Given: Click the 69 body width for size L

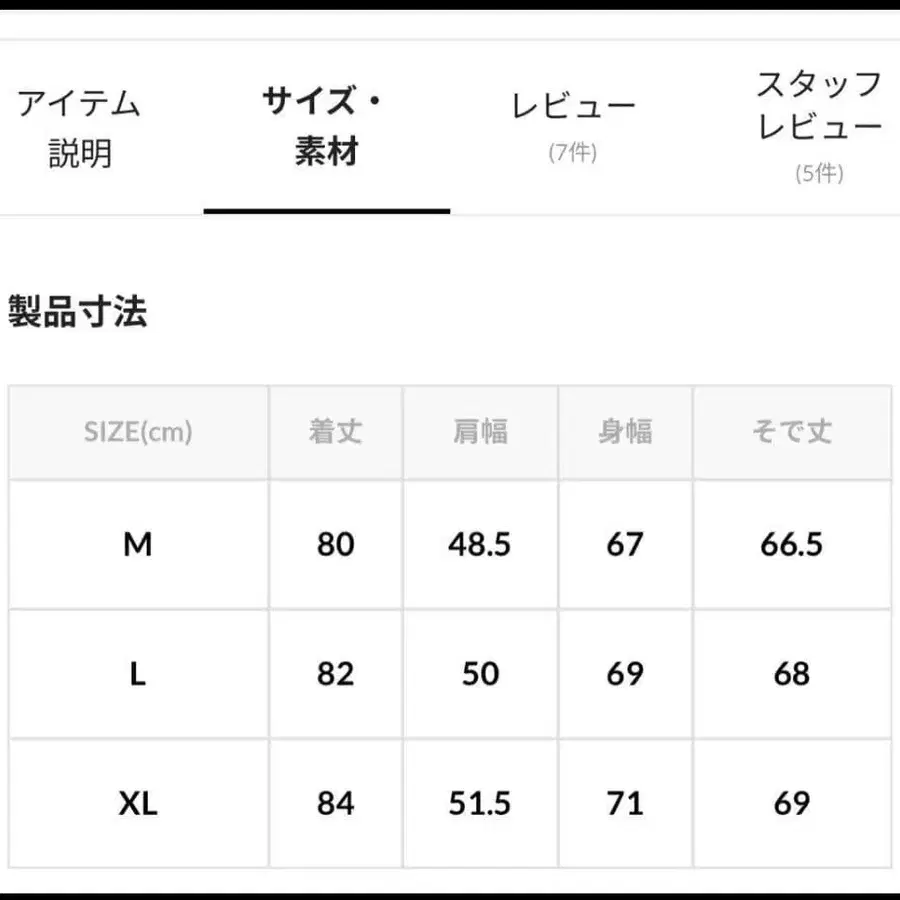Looking at the screenshot, I should (x=624, y=673).
